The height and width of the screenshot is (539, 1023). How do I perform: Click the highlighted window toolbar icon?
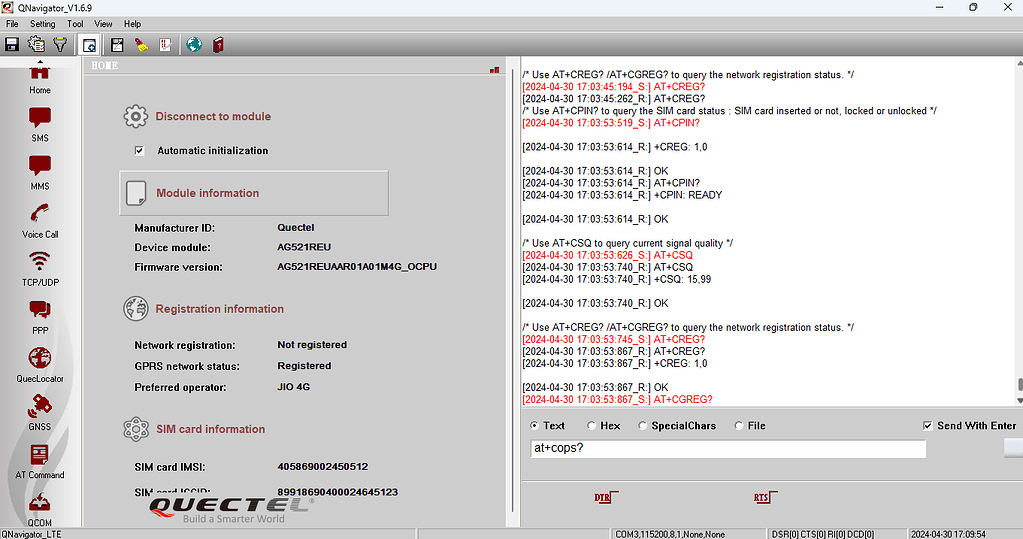[x=89, y=44]
